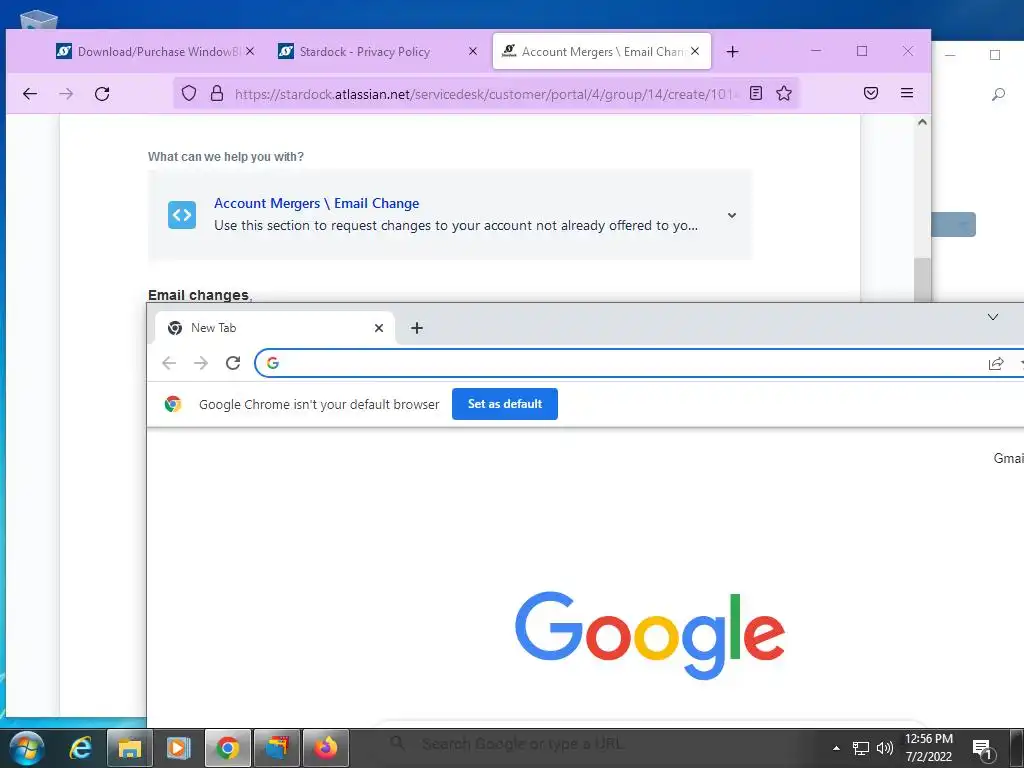The image size is (1024, 768).
Task: Open network status tray icon
Action: pos(861,748)
